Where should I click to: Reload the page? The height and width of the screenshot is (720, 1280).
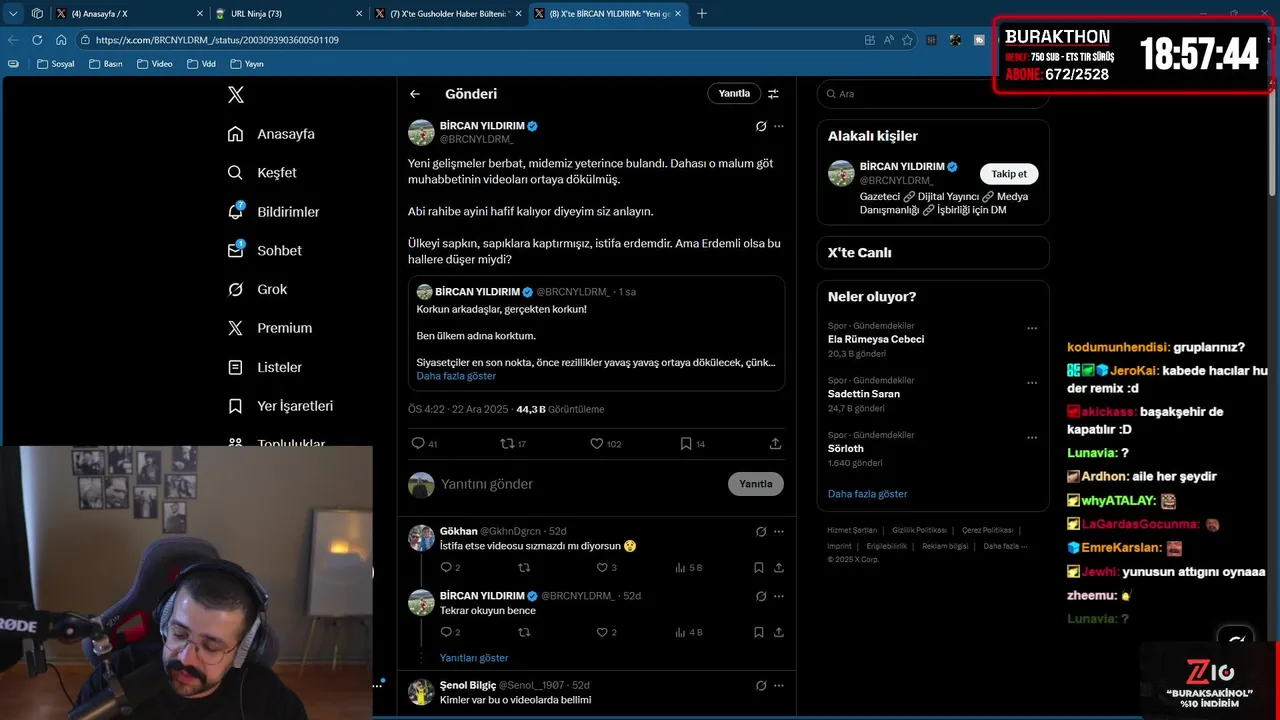click(37, 40)
